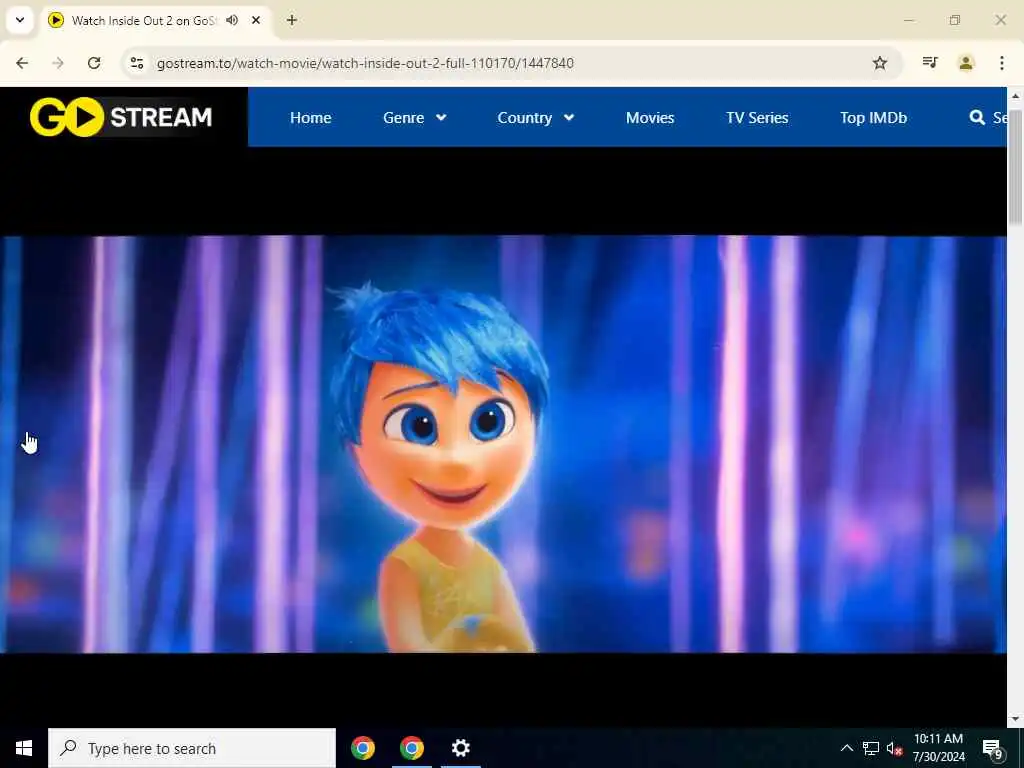
Task: Open the TV Series section
Action: pos(757,118)
